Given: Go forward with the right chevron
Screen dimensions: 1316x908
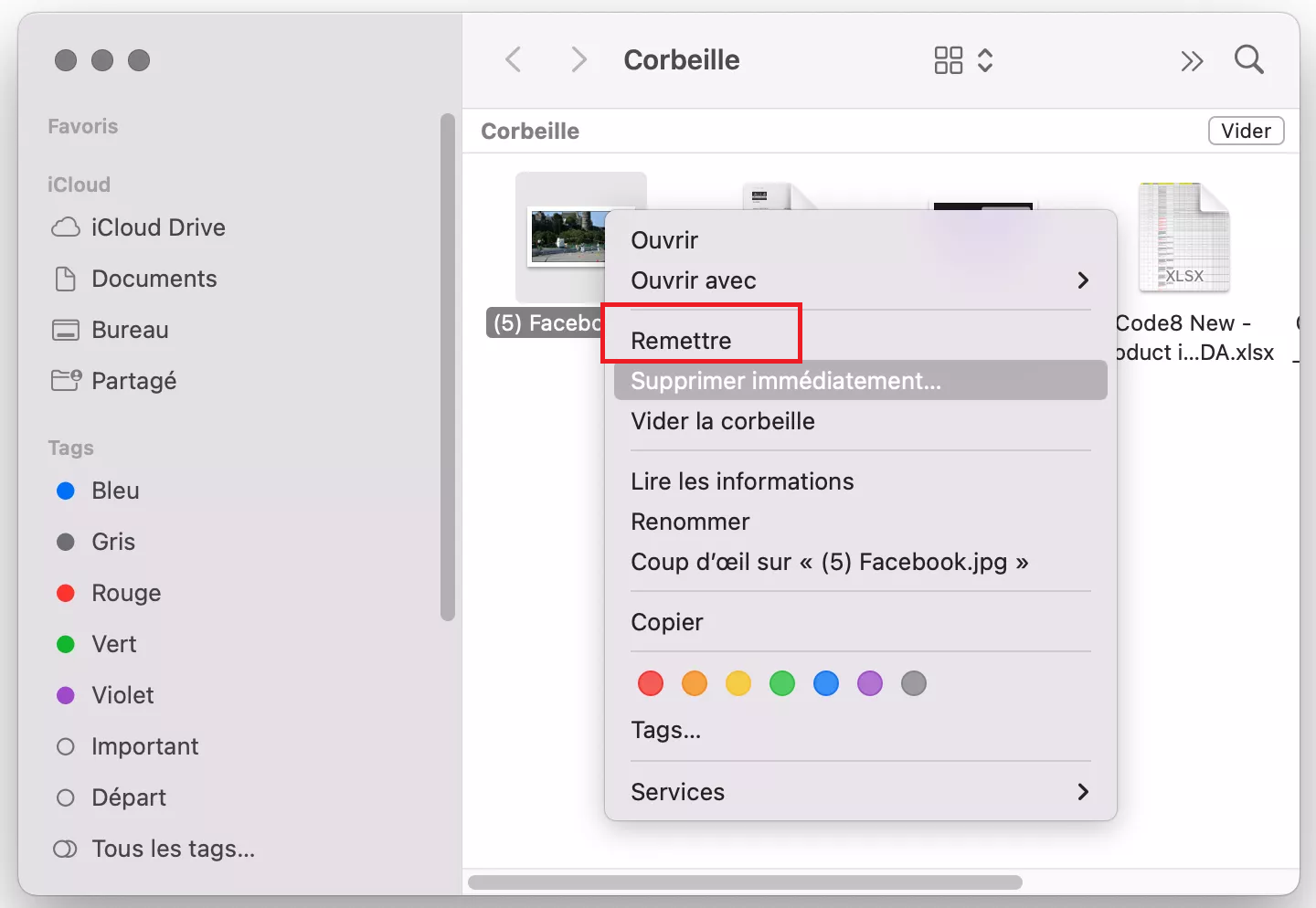Looking at the screenshot, I should pyautogui.click(x=578, y=60).
